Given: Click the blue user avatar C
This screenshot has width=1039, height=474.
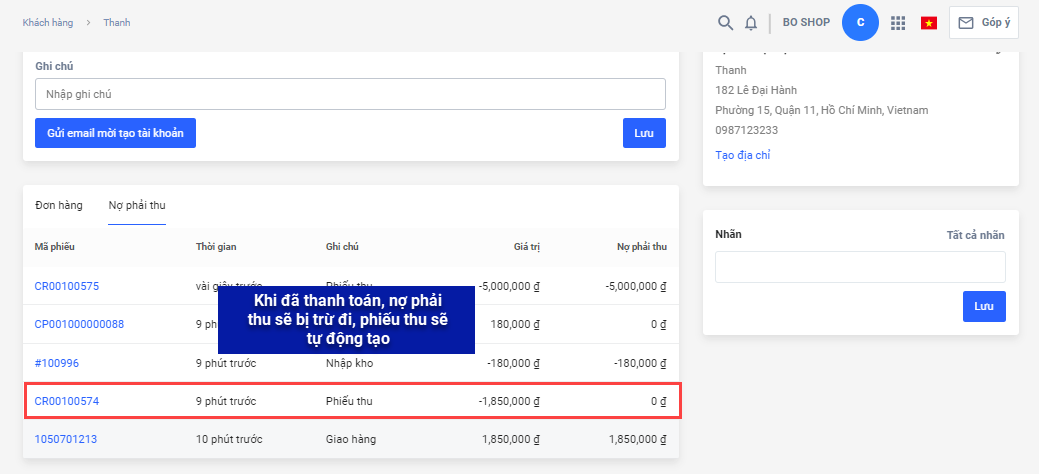Looking at the screenshot, I should pos(860,23).
